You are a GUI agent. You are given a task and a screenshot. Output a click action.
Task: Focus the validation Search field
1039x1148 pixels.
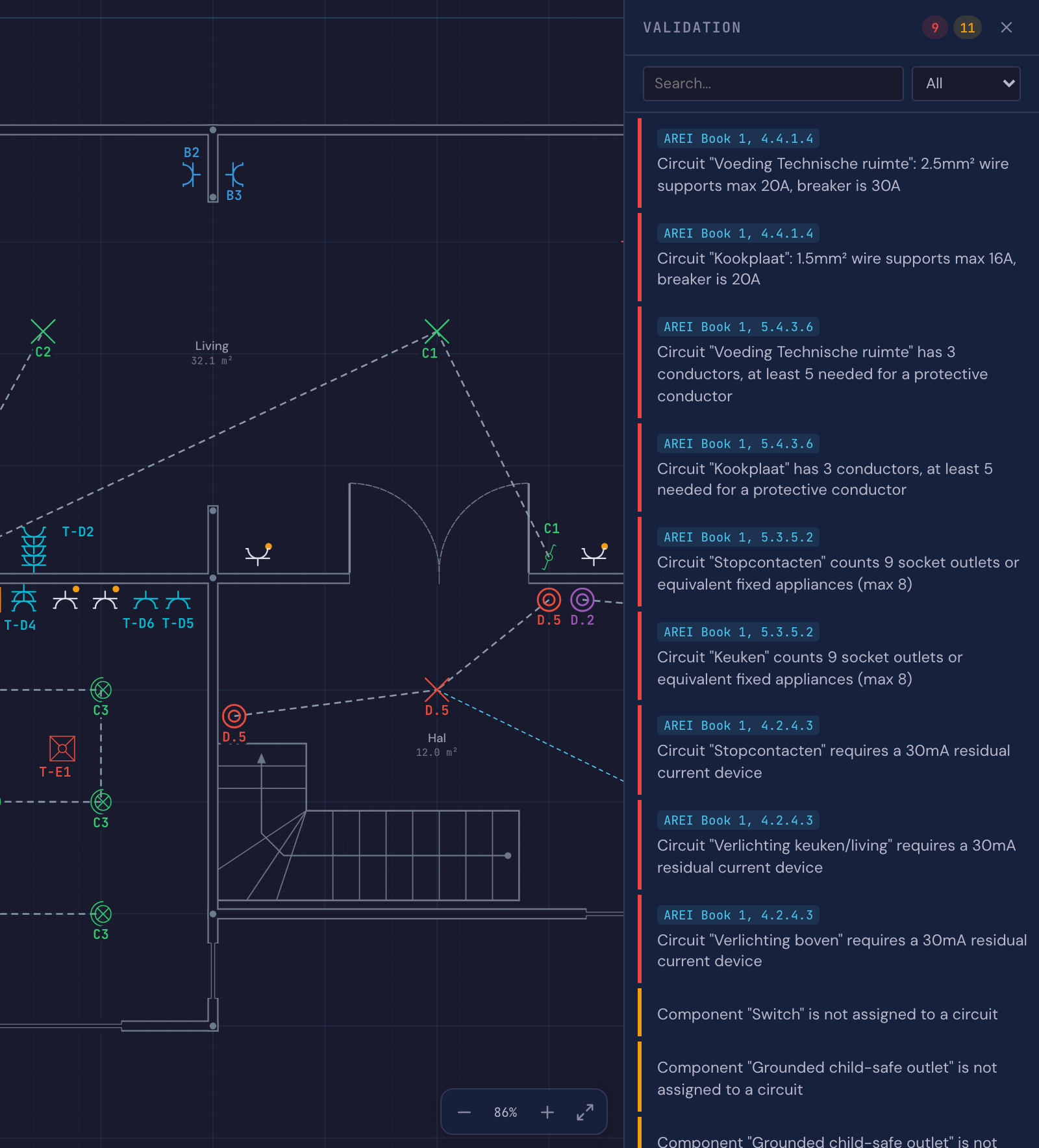point(773,84)
